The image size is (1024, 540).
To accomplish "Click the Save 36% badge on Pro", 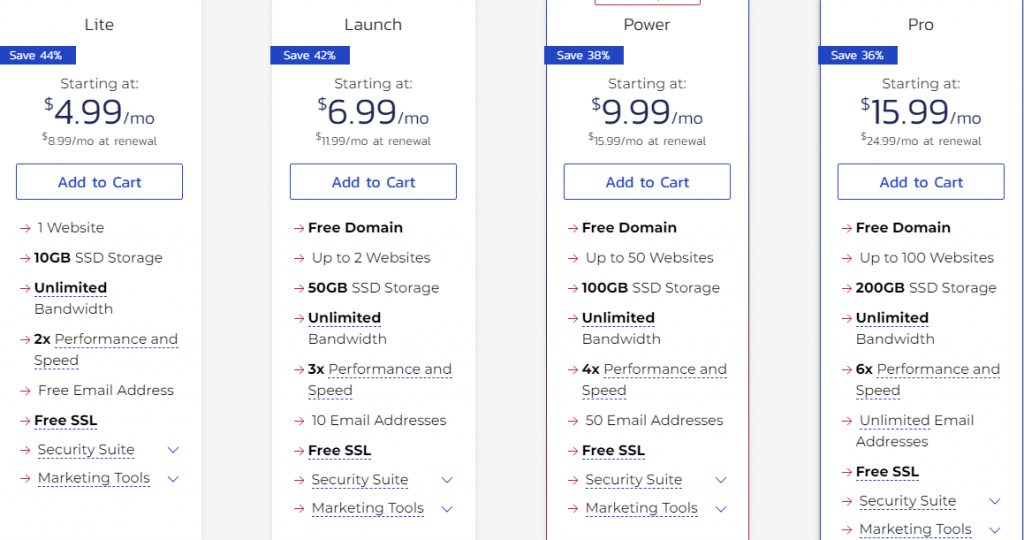I will coord(857,56).
